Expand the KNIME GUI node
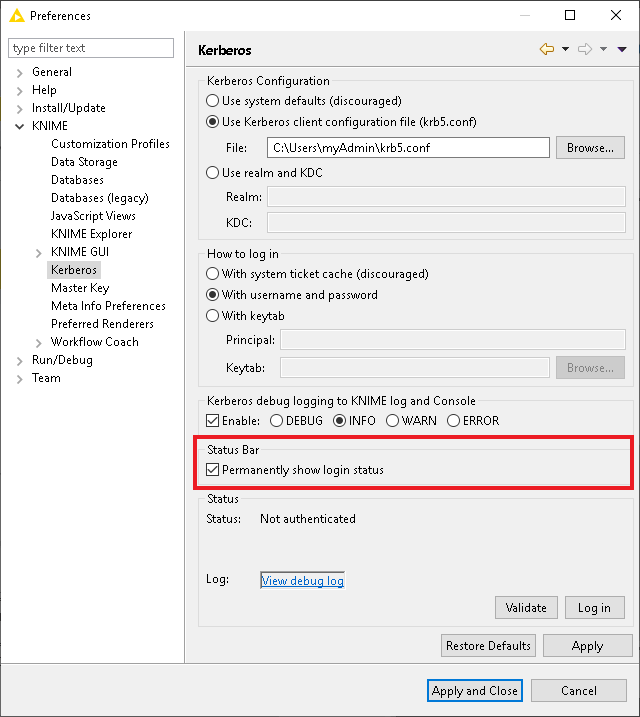This screenshot has width=640, height=717. (38, 253)
